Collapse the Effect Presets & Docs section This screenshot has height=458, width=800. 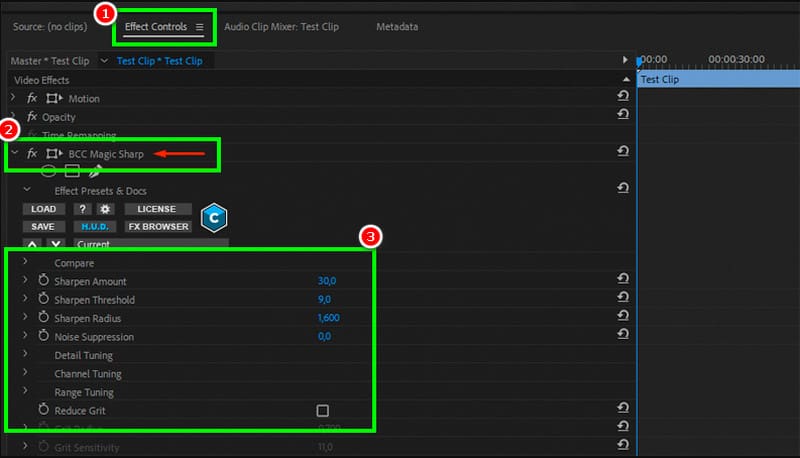[x=27, y=190]
